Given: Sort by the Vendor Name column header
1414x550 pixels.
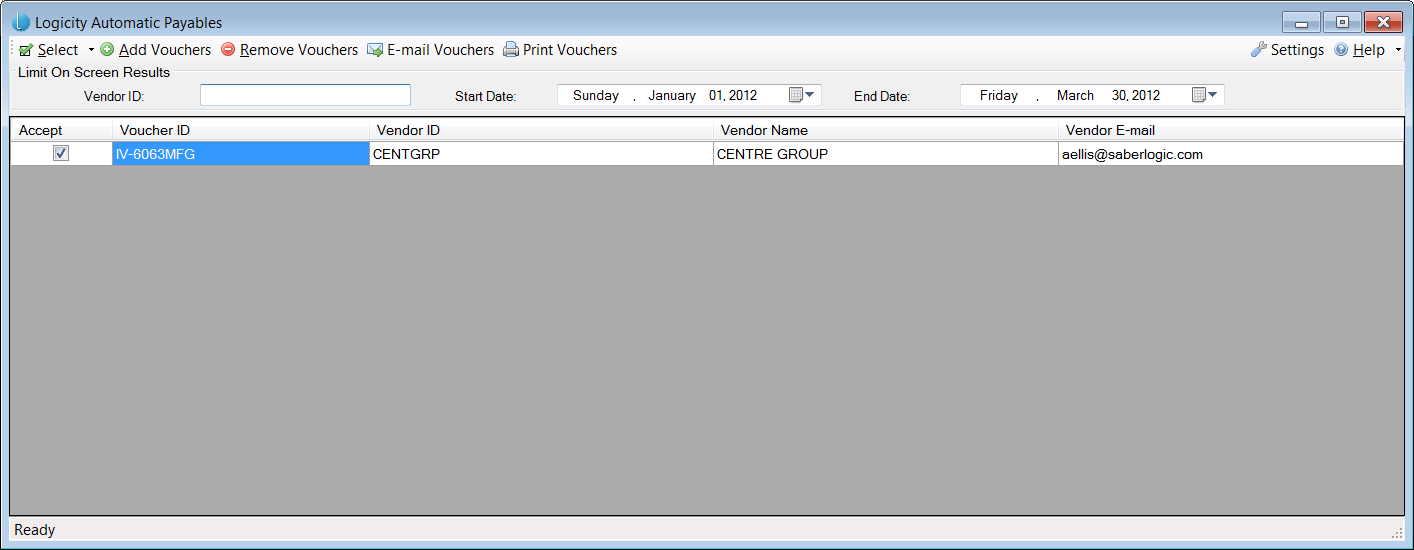Looking at the screenshot, I should [884, 130].
